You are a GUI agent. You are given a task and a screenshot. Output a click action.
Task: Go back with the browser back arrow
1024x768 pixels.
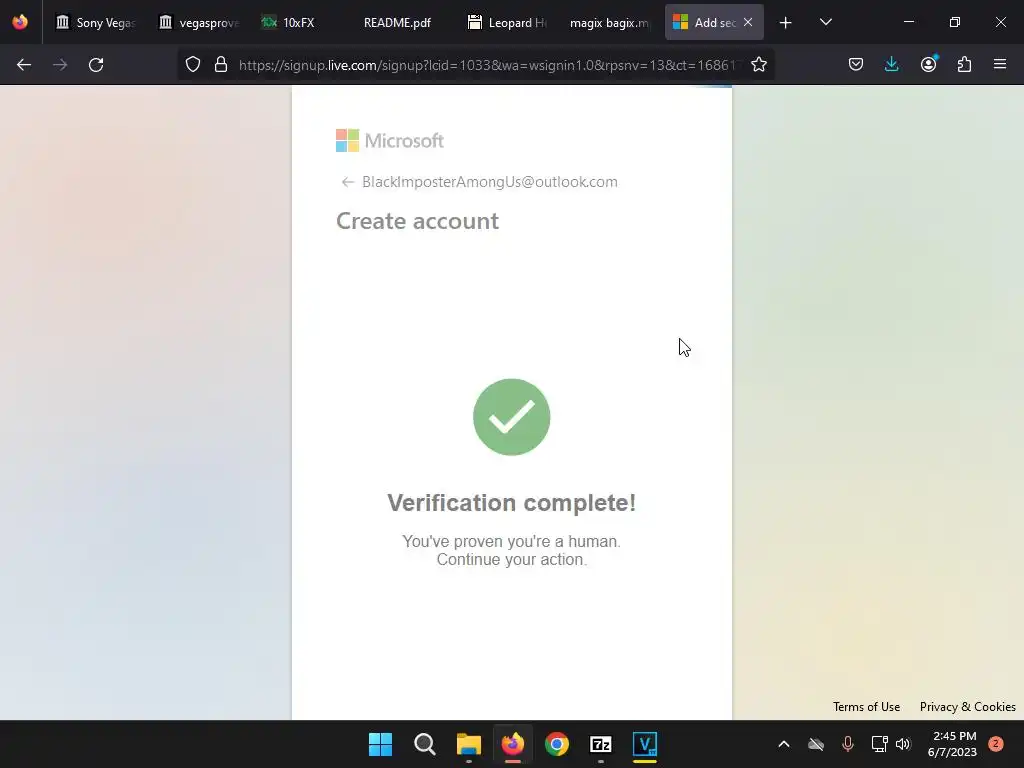click(24, 65)
